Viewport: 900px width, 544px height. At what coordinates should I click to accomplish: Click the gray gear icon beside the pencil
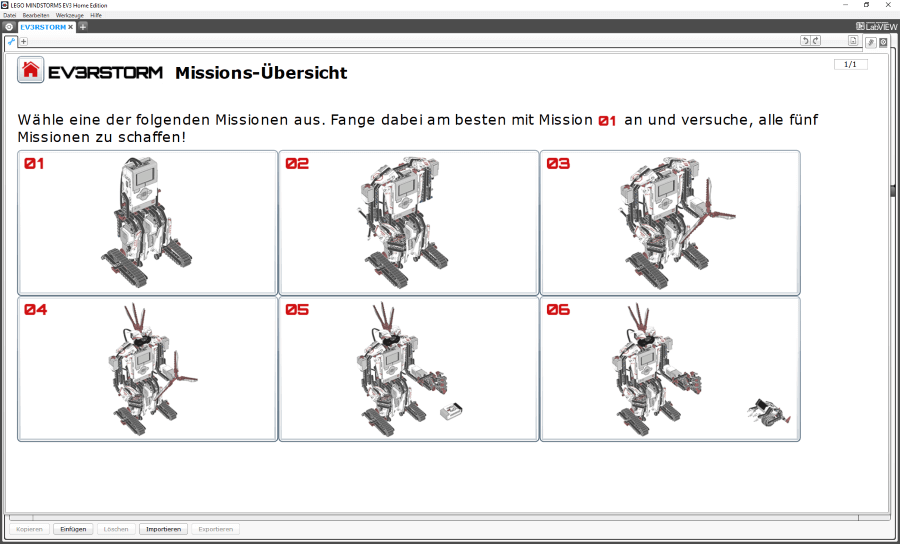point(883,42)
